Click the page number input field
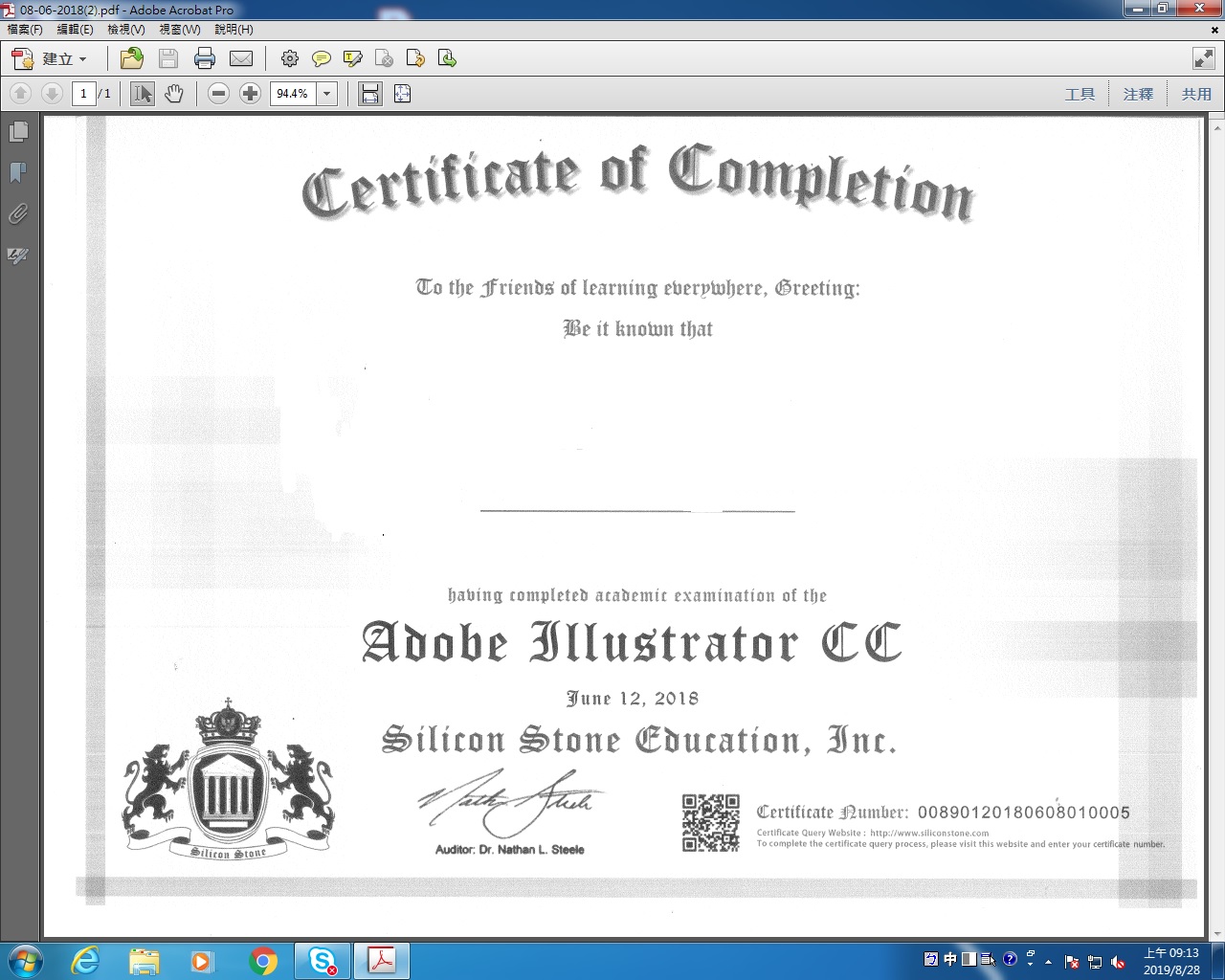Screen dimensions: 1225x980 click(83, 94)
